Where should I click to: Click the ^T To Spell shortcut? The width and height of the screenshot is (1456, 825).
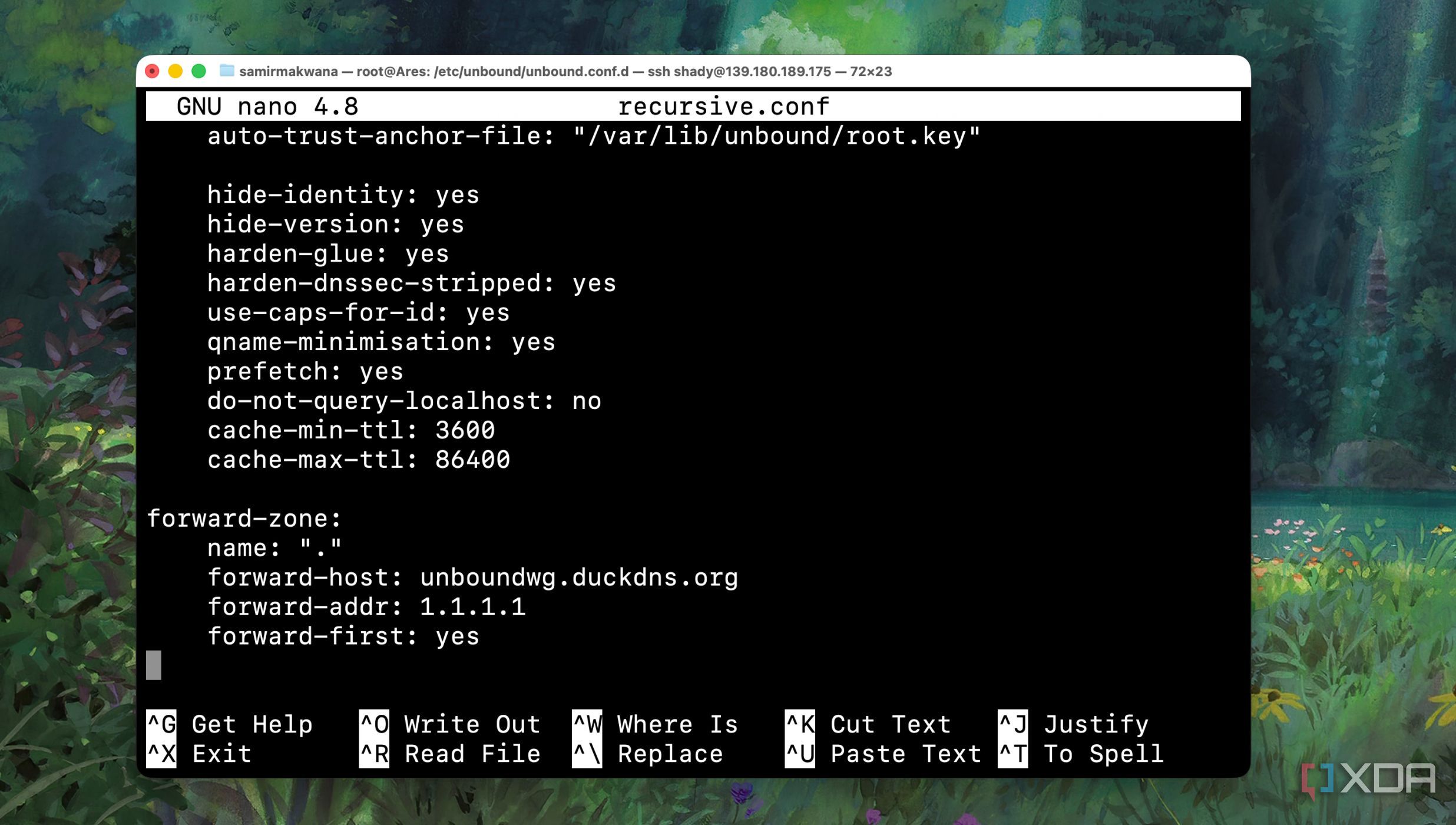(x=1081, y=754)
